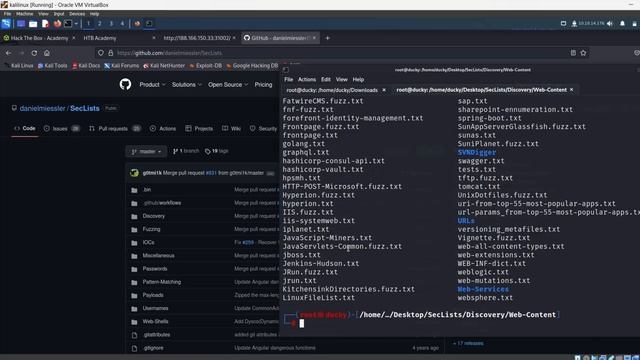Focus the terminal window in the taskbar
This screenshot has width=640, height=360.
(149, 24)
